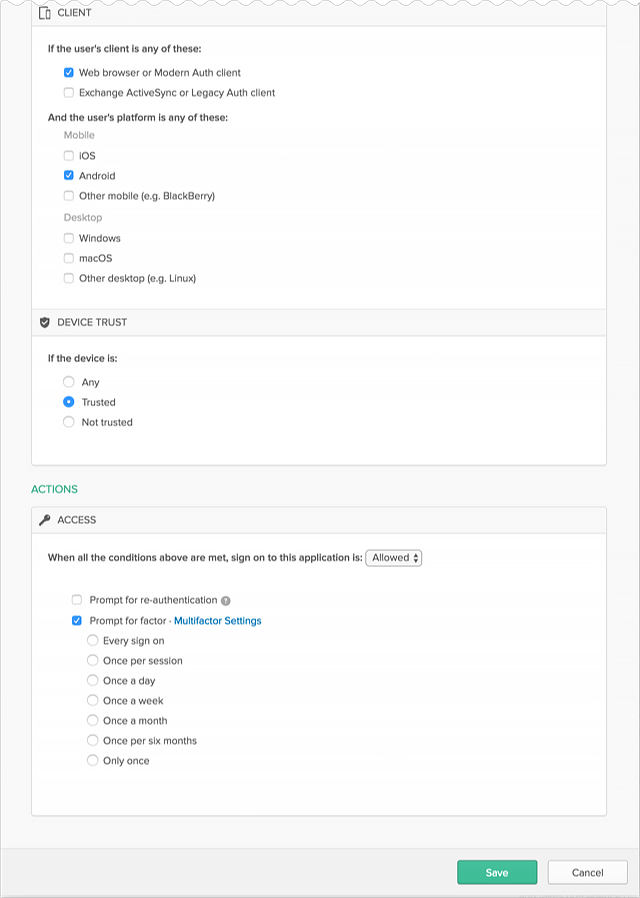Check the Windows desktop platform checkbox
The height and width of the screenshot is (898, 640).
68,238
